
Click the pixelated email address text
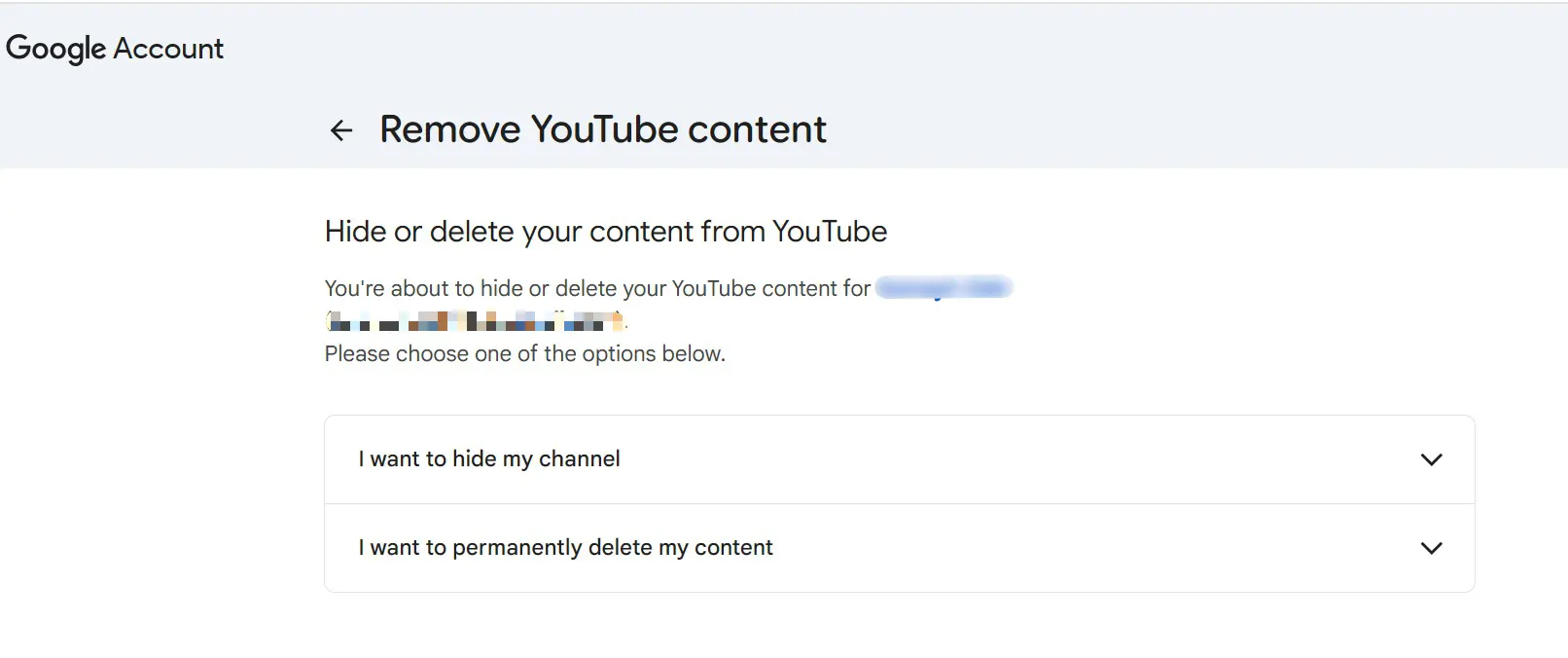(476, 320)
